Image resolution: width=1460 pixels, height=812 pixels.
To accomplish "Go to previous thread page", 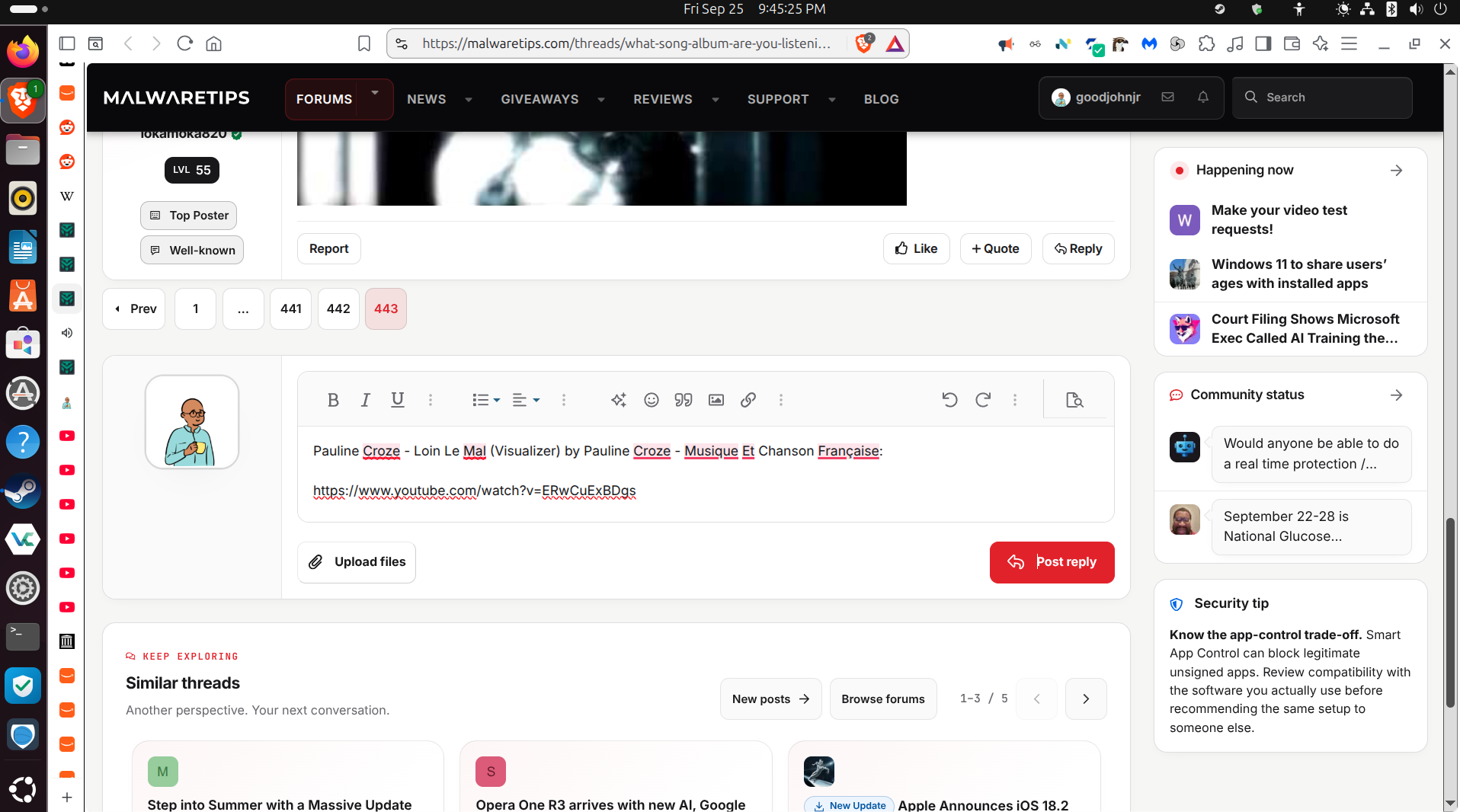I will [134, 308].
